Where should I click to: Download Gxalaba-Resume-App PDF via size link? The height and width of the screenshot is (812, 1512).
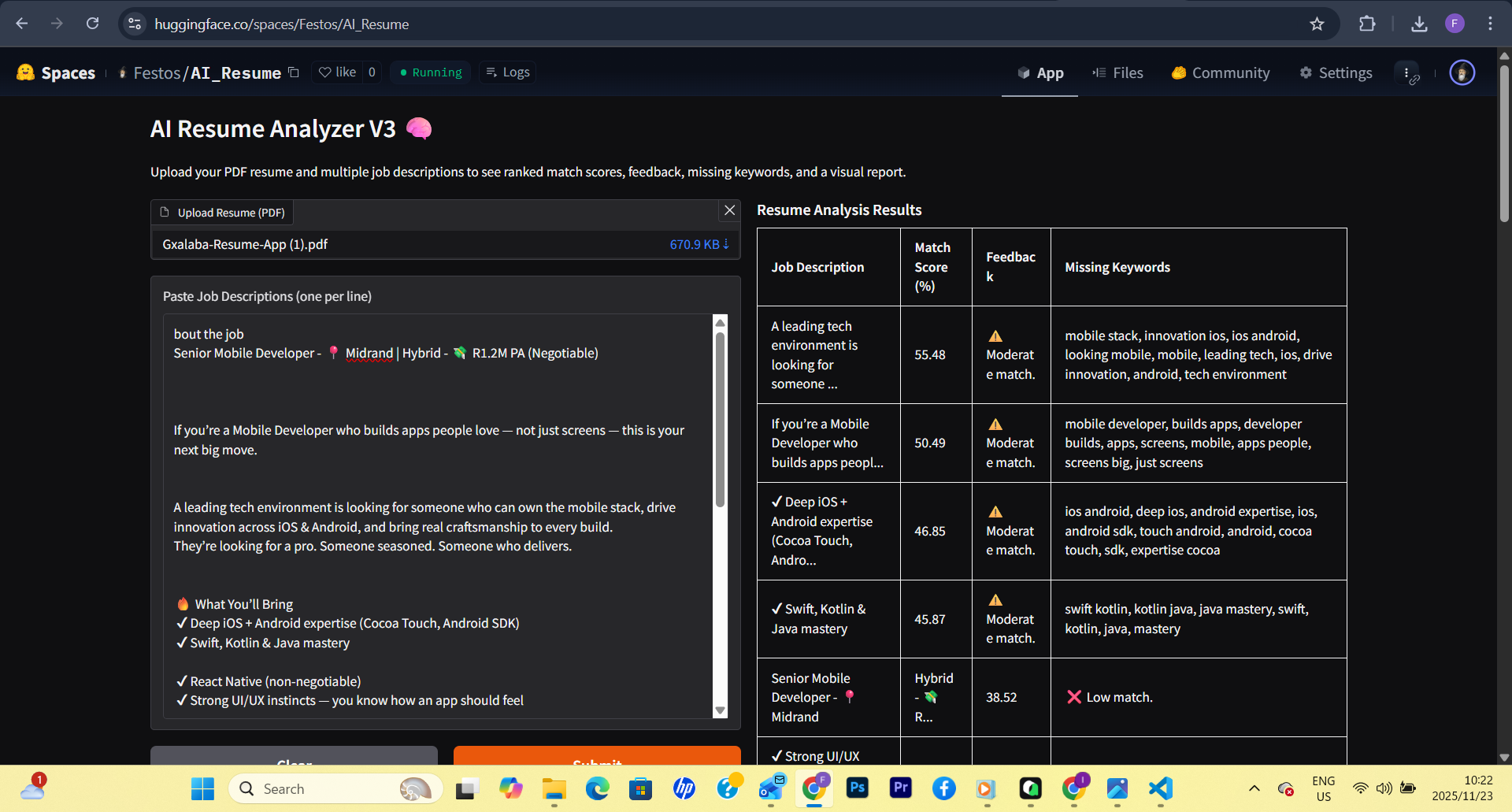(699, 244)
